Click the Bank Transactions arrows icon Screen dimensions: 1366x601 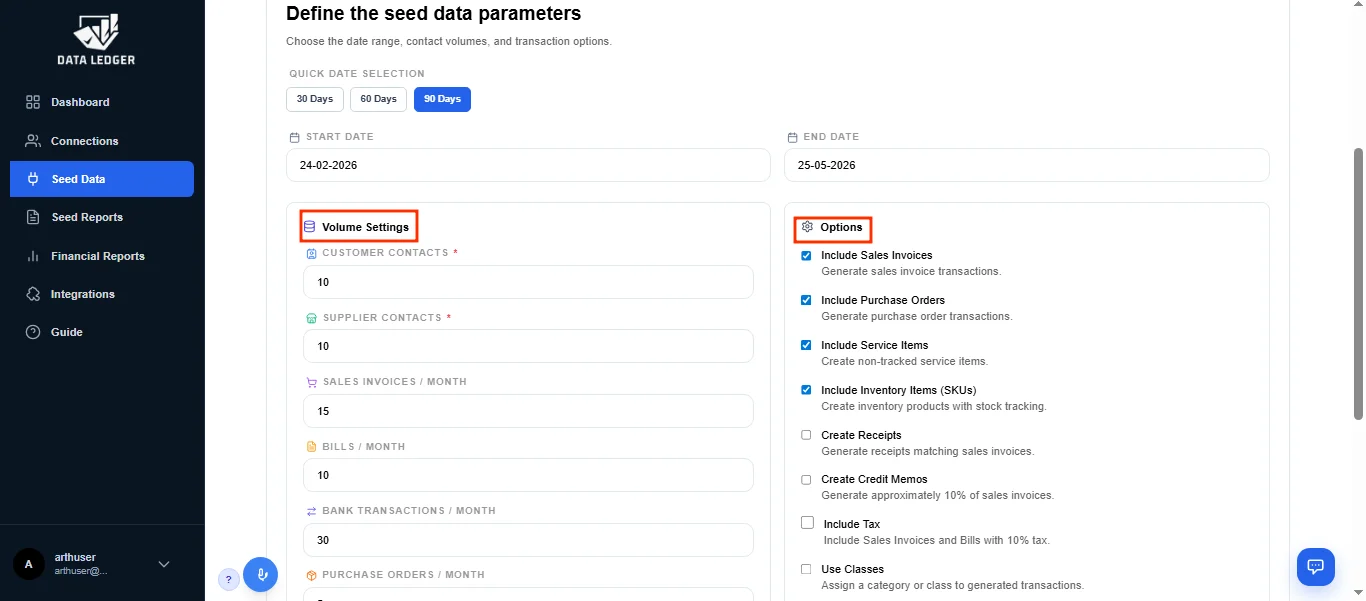click(x=311, y=511)
